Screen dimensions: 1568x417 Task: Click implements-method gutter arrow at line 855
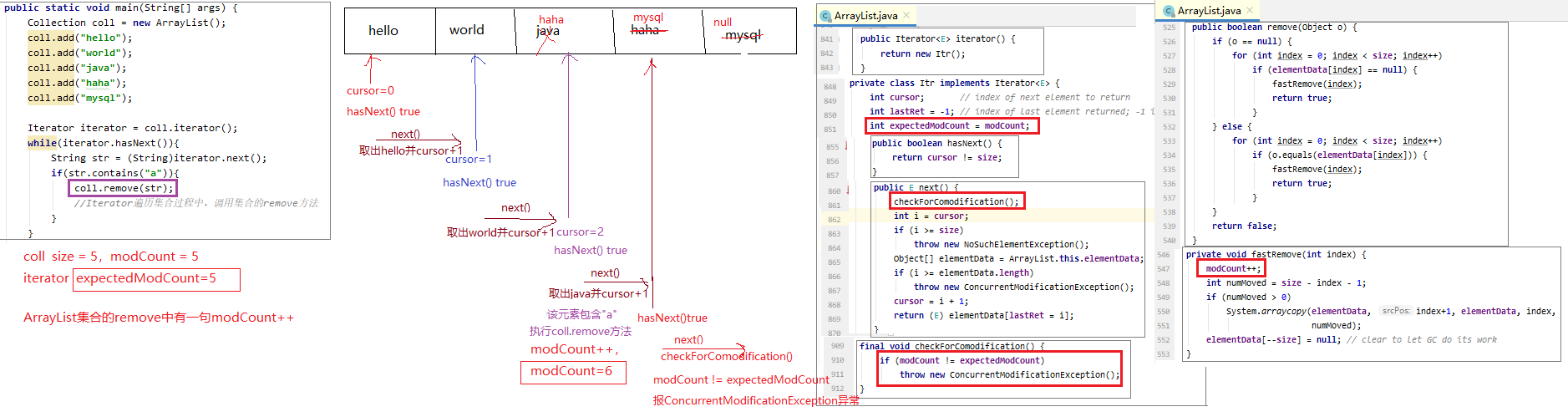click(x=846, y=145)
